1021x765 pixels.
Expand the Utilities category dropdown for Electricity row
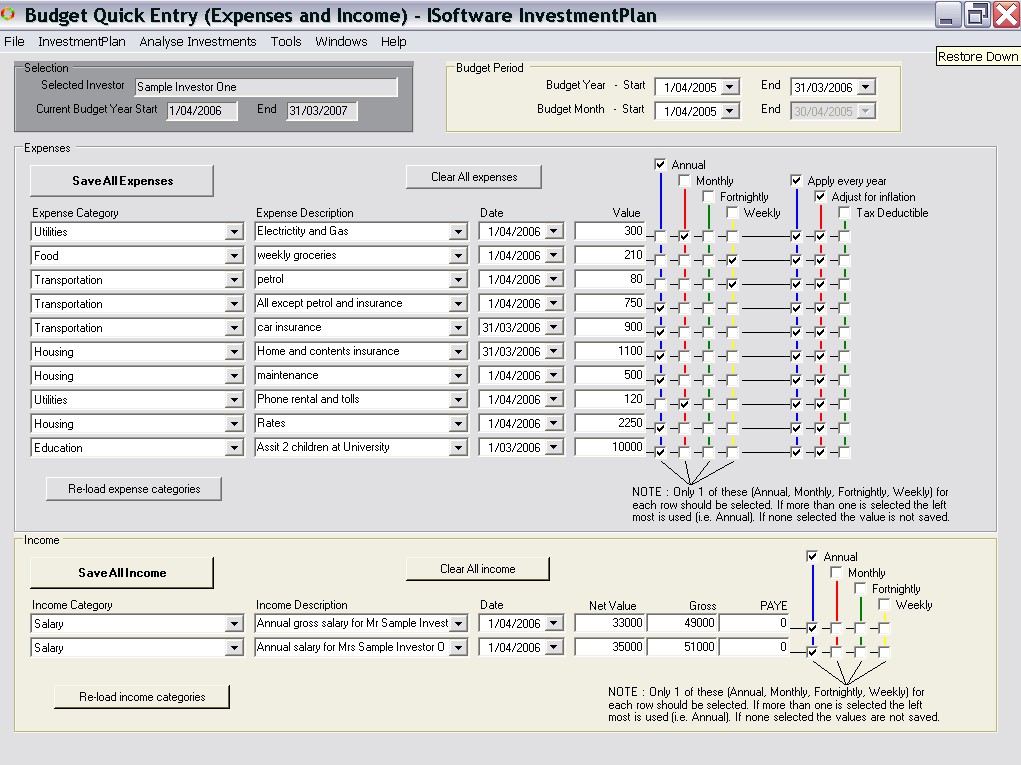coord(234,232)
